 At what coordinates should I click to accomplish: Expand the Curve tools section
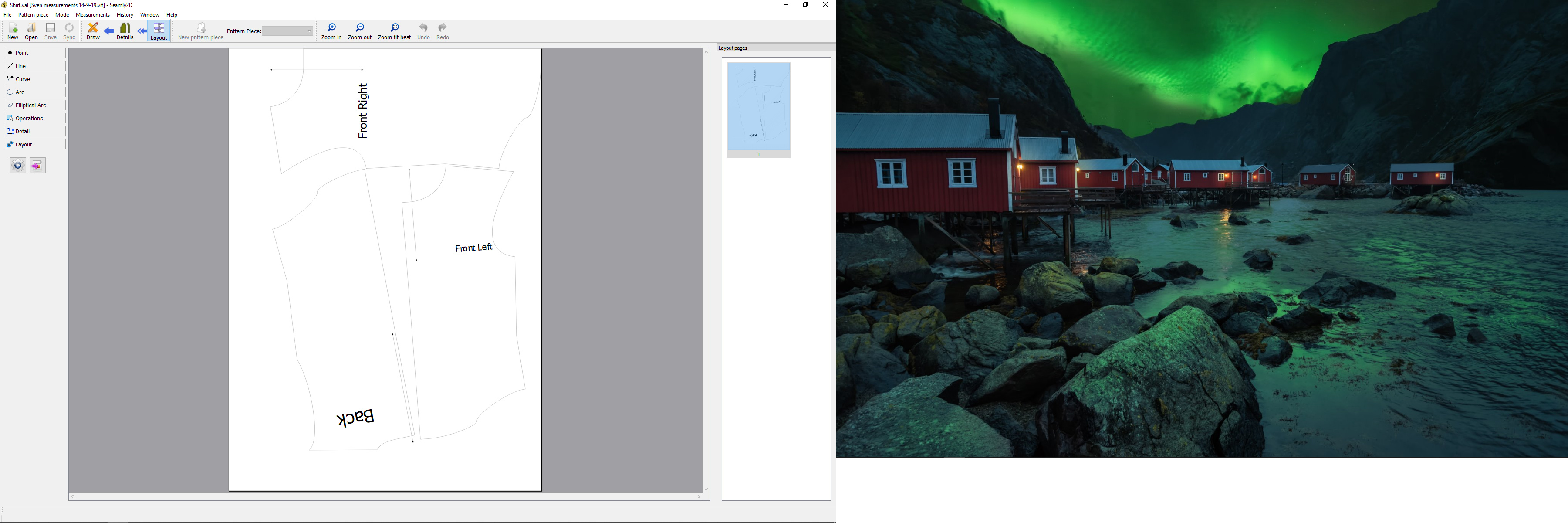pos(35,79)
